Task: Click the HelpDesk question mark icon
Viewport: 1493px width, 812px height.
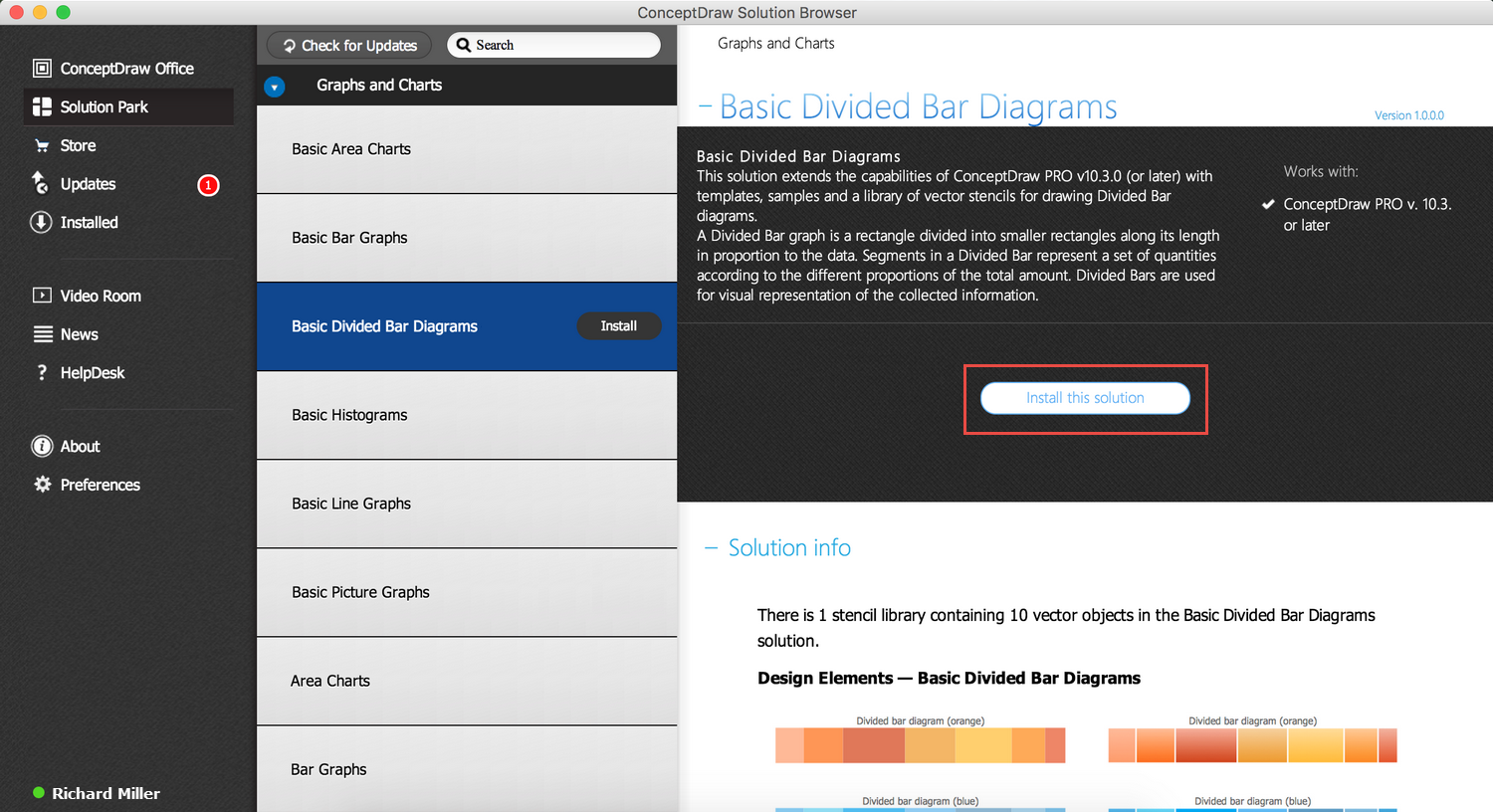Action: [x=42, y=372]
